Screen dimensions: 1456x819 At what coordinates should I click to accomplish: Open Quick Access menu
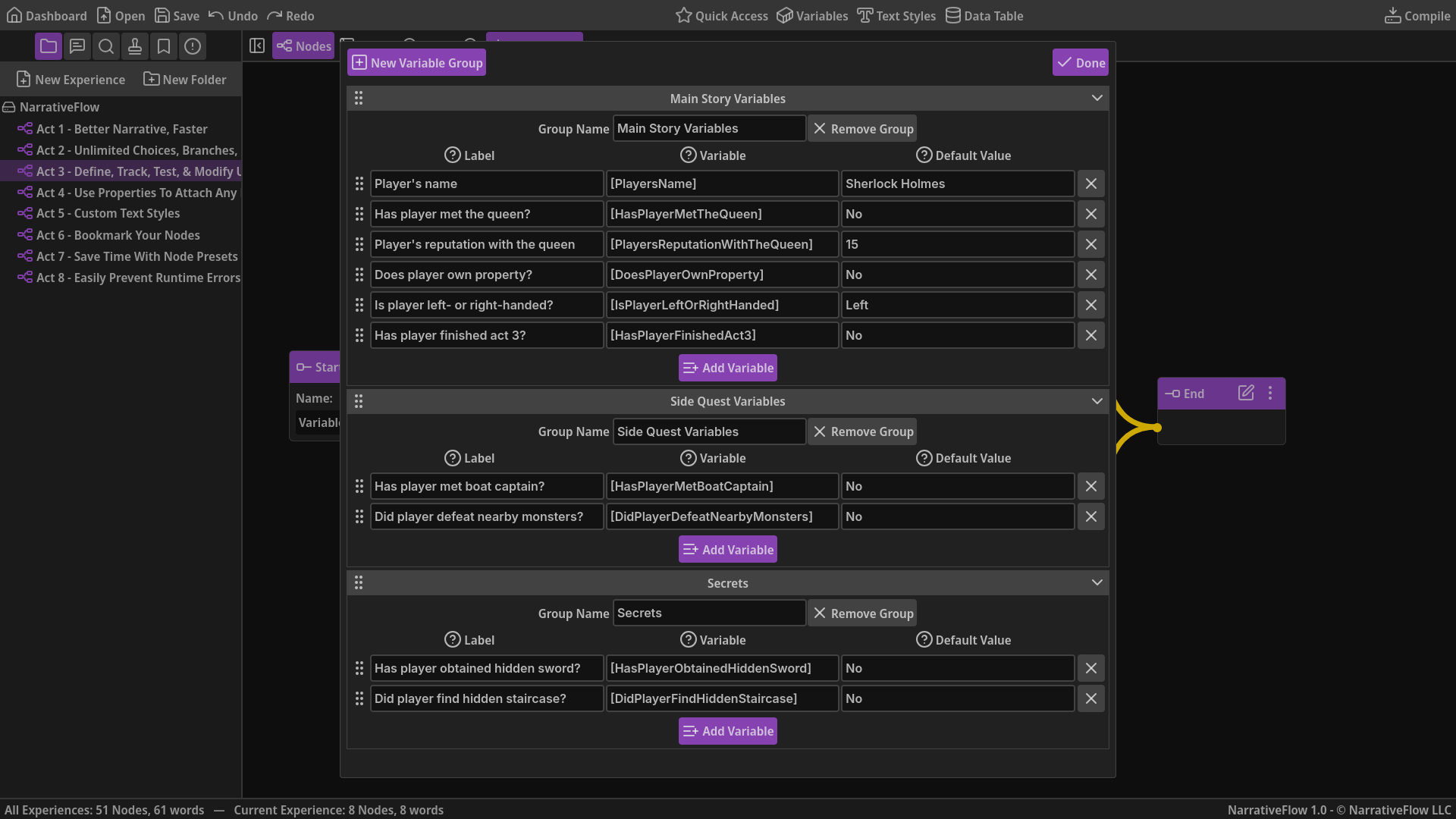(x=722, y=15)
